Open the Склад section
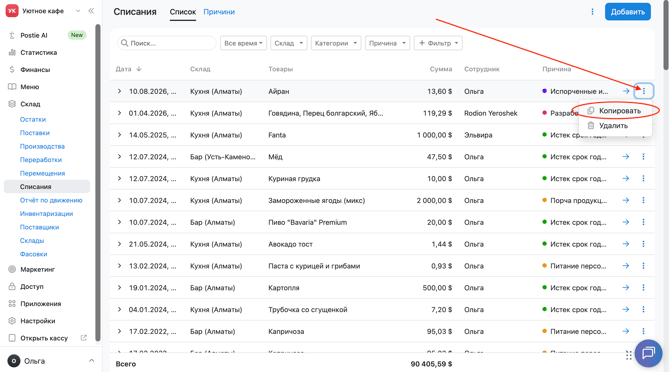The width and height of the screenshot is (670, 372). pyautogui.click(x=30, y=104)
